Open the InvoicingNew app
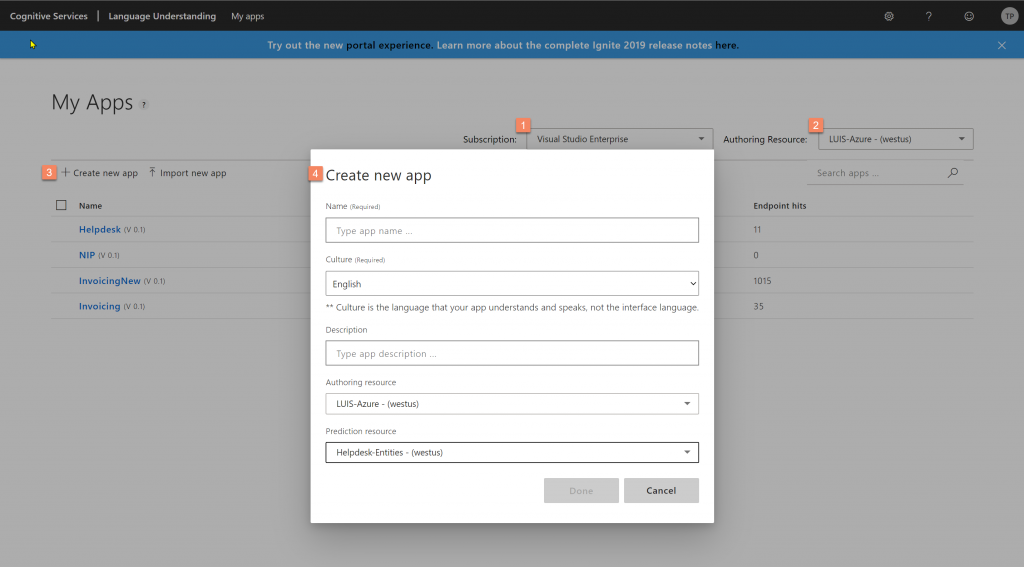Viewport: 1024px width, 567px height. tap(110, 281)
